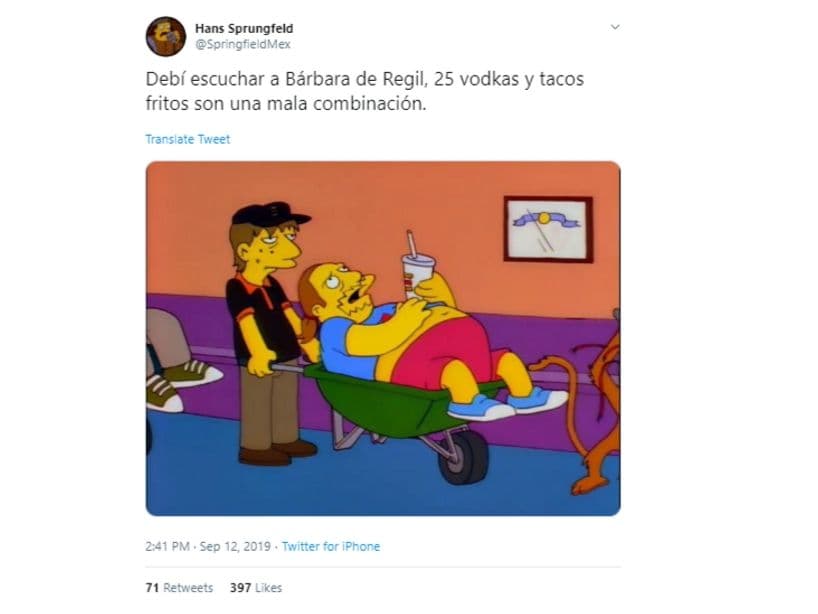Viewport: 818px width, 614px height.
Task: View the 397 Likes list
Action: pos(256,588)
